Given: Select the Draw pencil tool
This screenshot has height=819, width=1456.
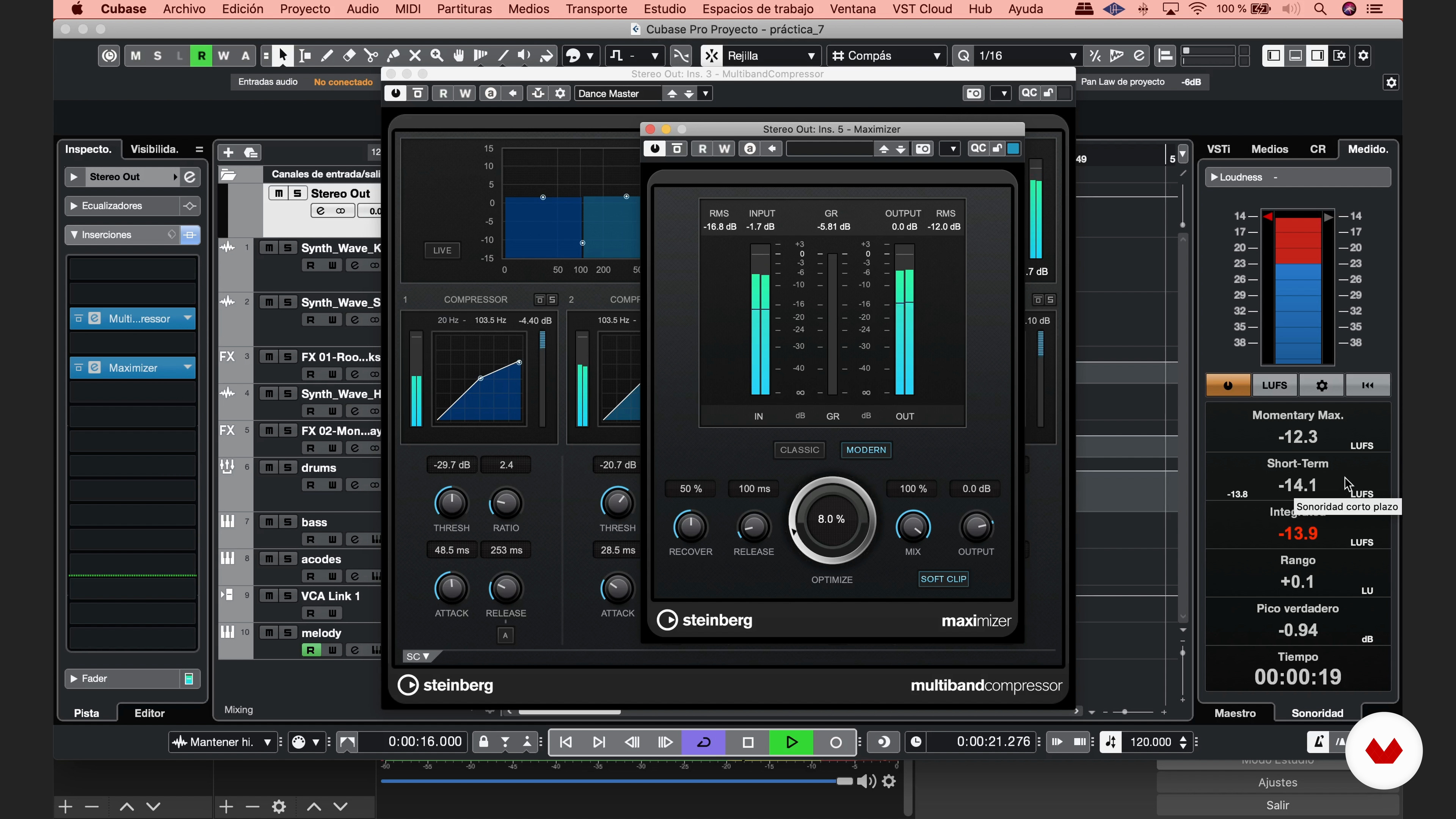Looking at the screenshot, I should click(327, 55).
